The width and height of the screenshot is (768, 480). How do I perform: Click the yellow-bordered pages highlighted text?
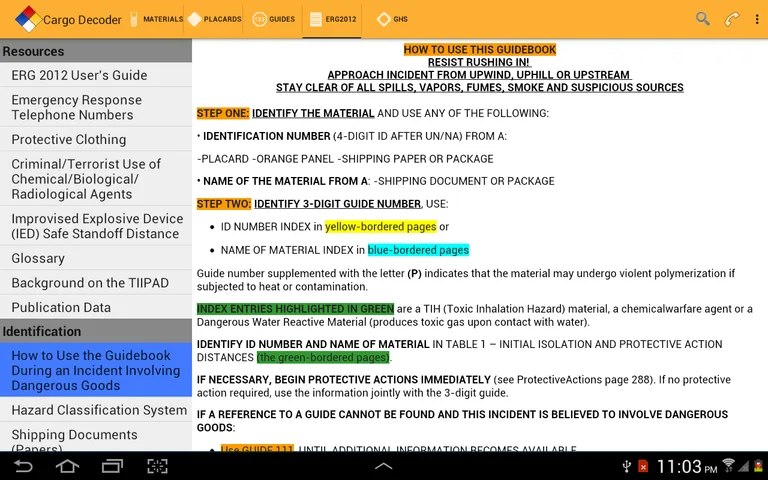(380, 226)
